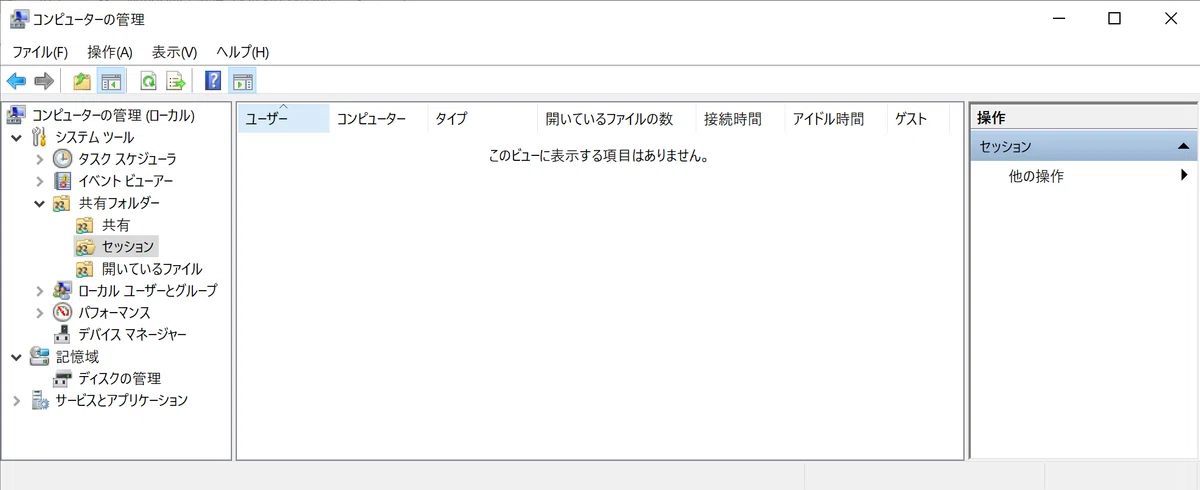The image size is (1200, 490).
Task: Toggle the show/hide action pane icon
Action: click(x=242, y=81)
